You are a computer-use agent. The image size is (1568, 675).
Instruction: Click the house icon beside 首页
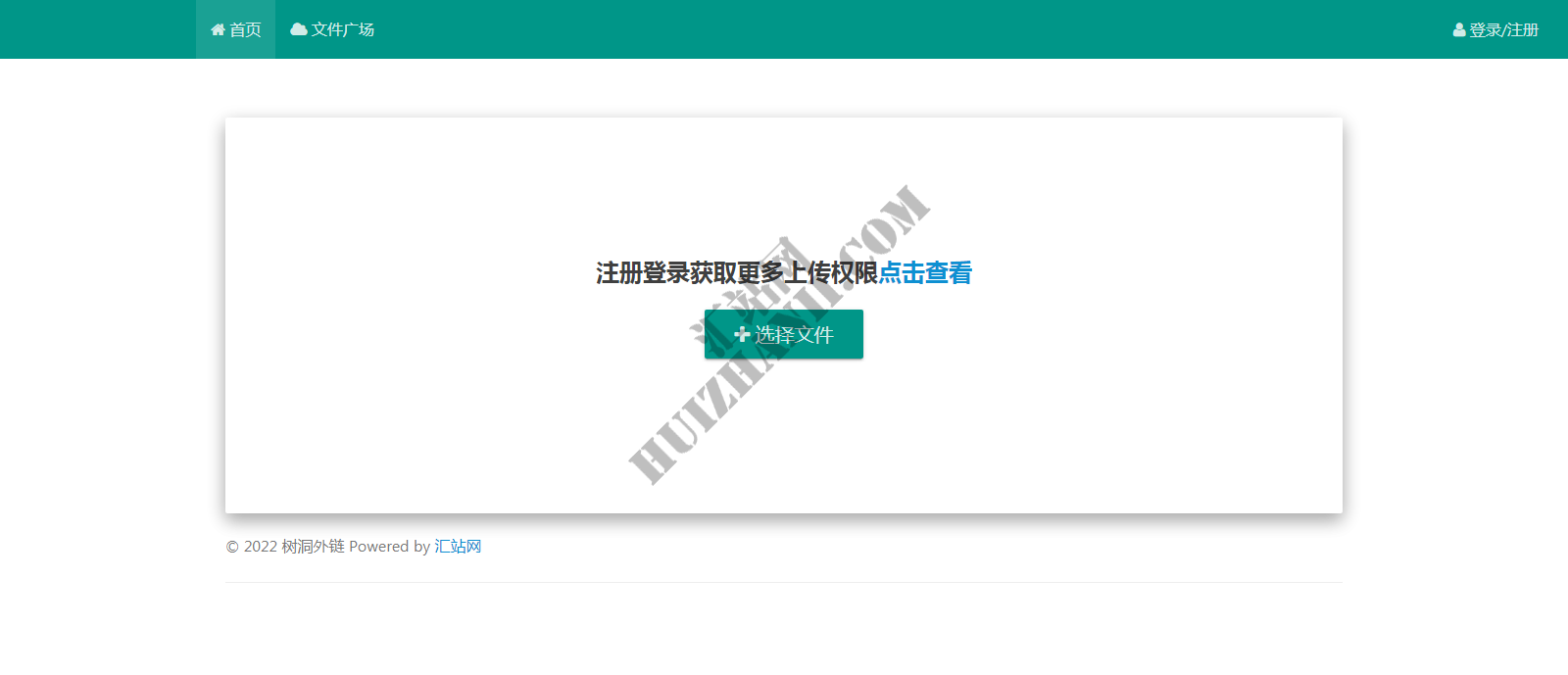click(x=218, y=29)
